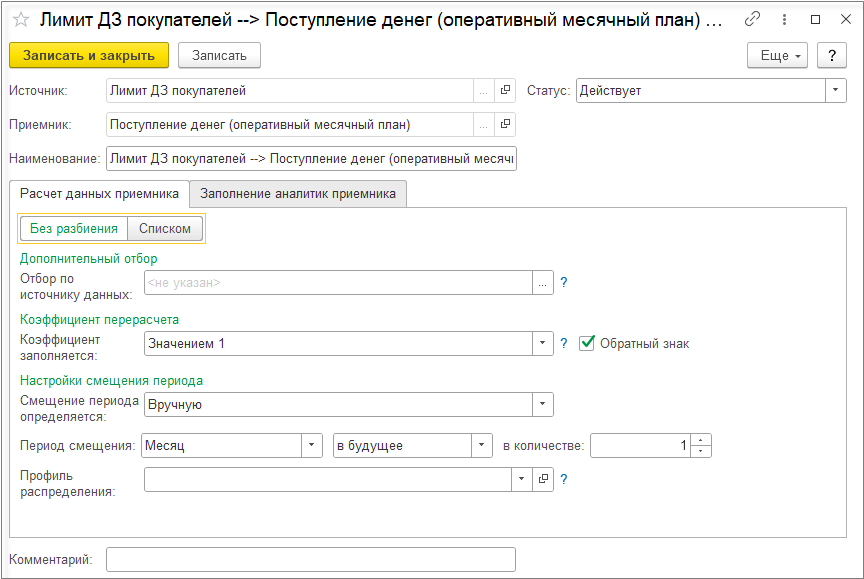Expand the Месяц period dropdown

(x=312, y=445)
